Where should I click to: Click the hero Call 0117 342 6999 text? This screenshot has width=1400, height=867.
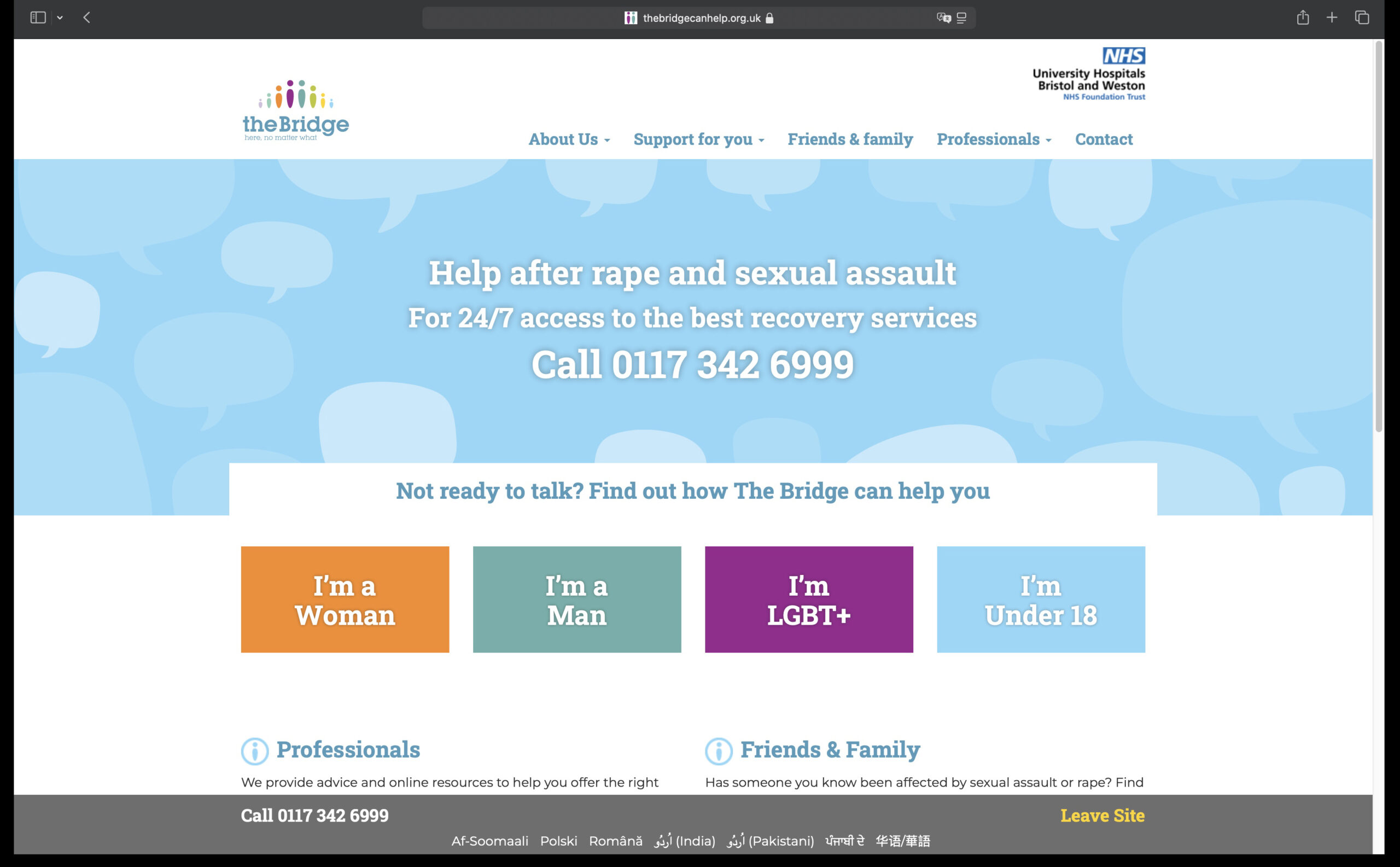click(692, 364)
